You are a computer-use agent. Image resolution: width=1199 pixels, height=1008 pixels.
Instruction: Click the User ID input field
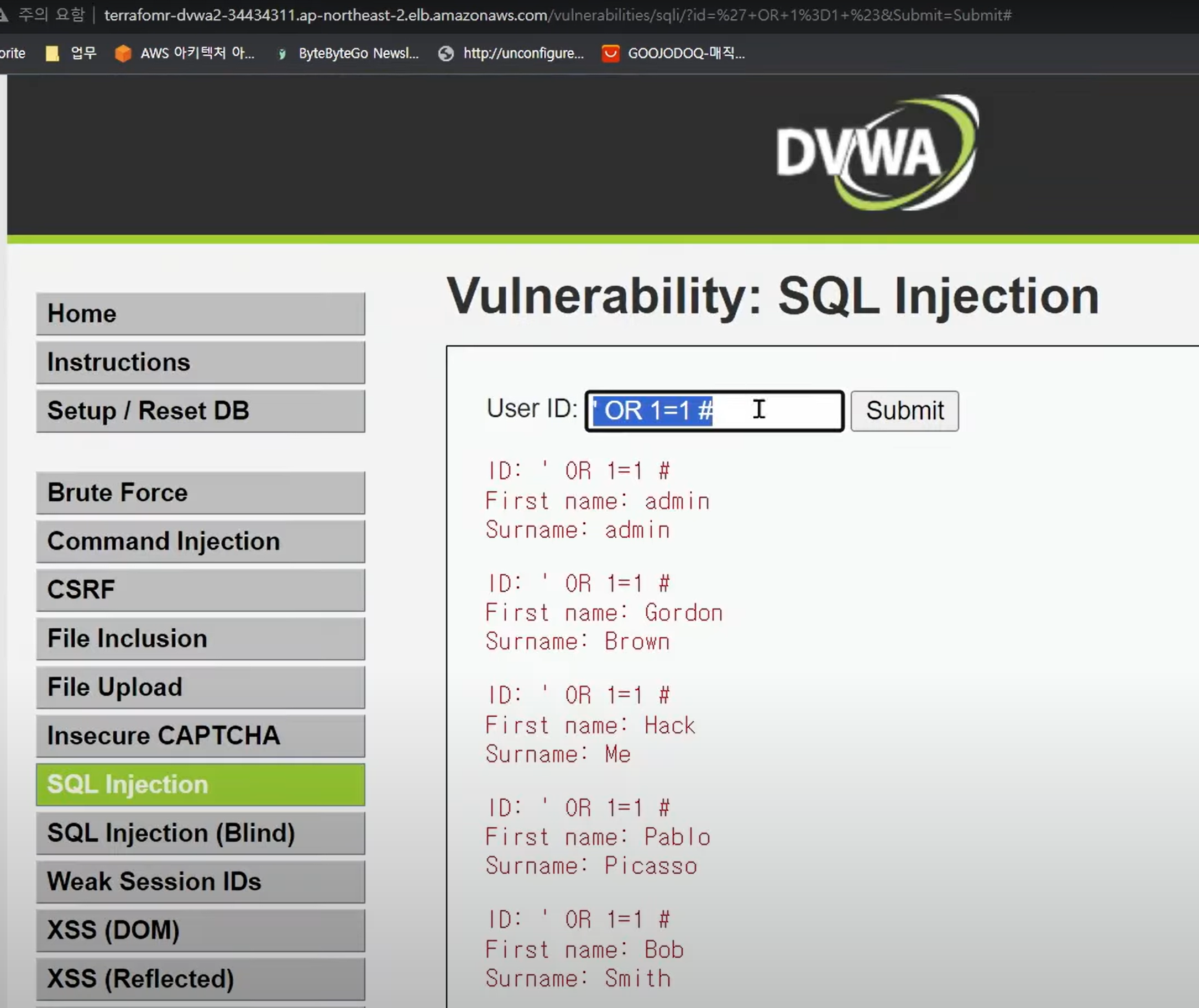(x=714, y=411)
